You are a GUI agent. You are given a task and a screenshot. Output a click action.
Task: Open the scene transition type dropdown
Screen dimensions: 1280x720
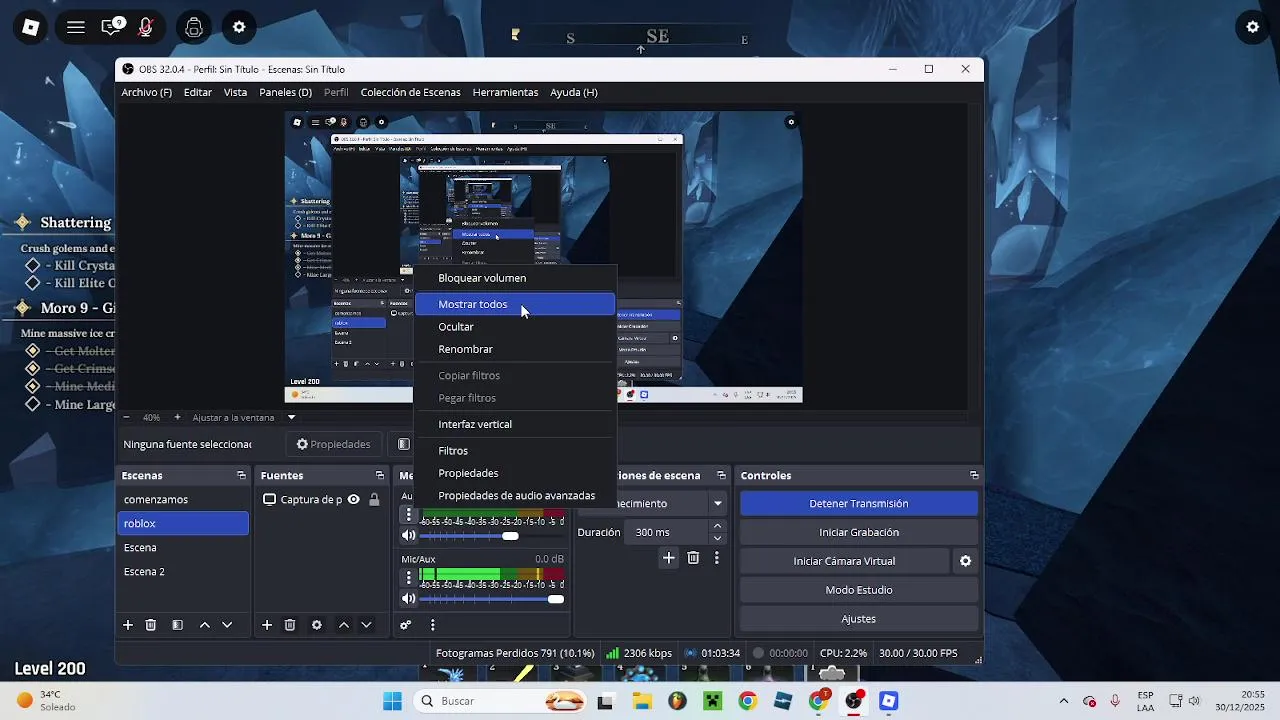(x=717, y=503)
